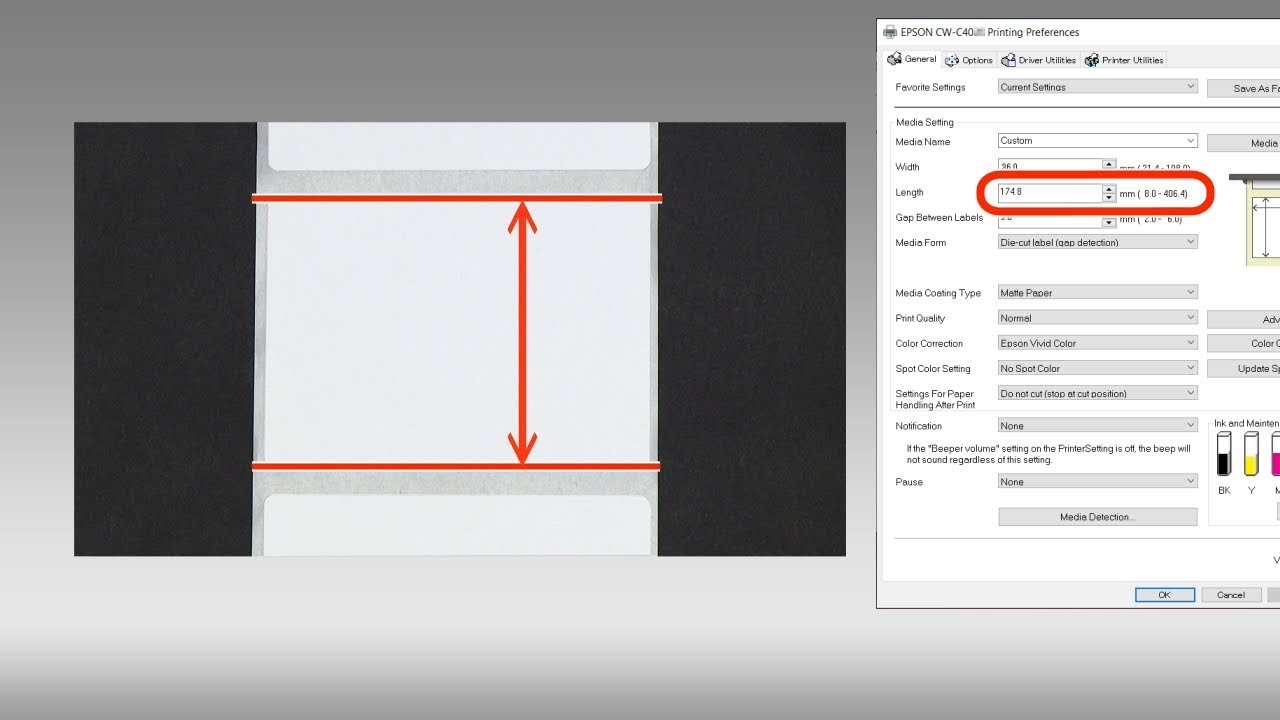Click the yellow Y ink level indicator
Viewport: 1280px width, 720px height.
click(1251, 455)
